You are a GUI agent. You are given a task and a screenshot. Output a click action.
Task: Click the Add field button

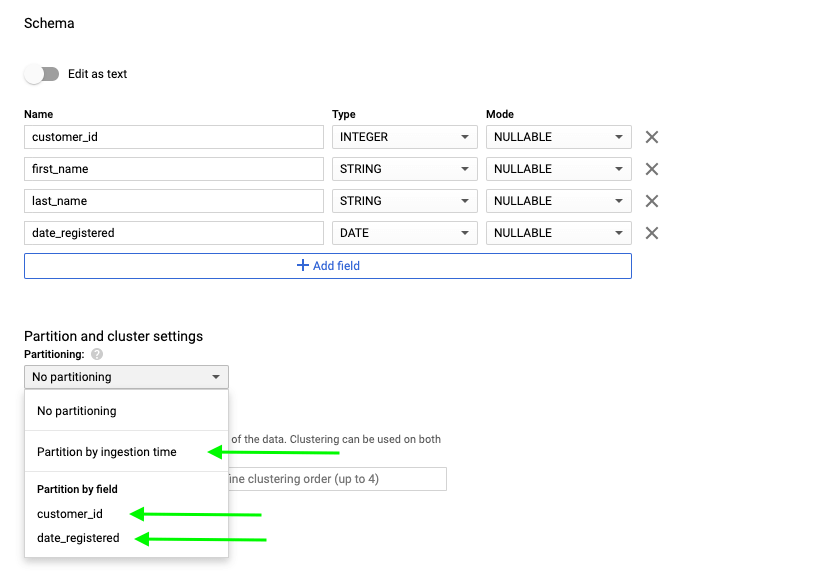click(327, 265)
